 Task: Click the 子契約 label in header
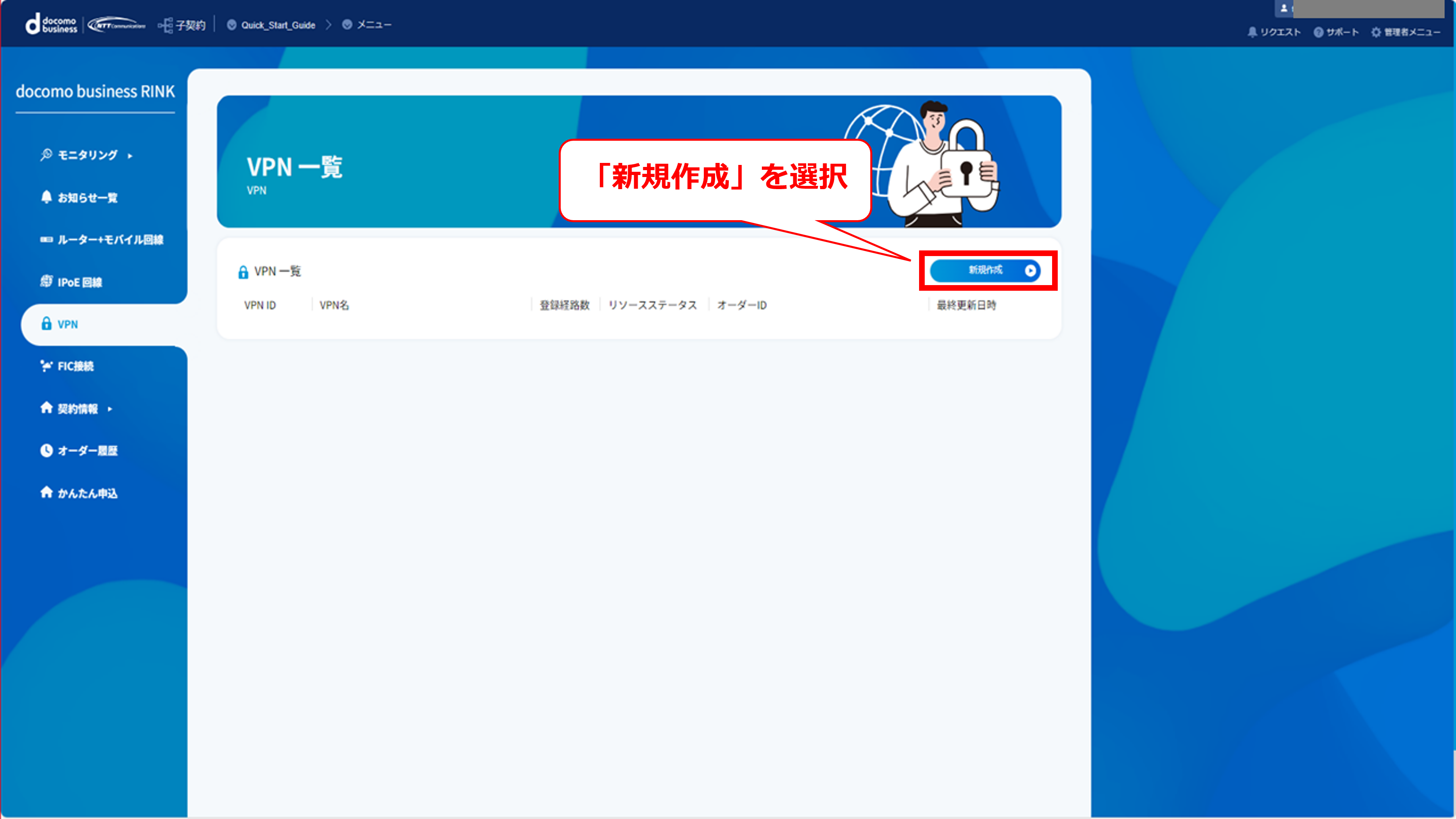tap(191, 25)
